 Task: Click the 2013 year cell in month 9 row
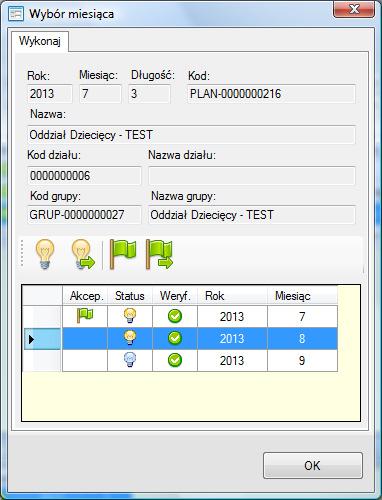tap(232, 361)
